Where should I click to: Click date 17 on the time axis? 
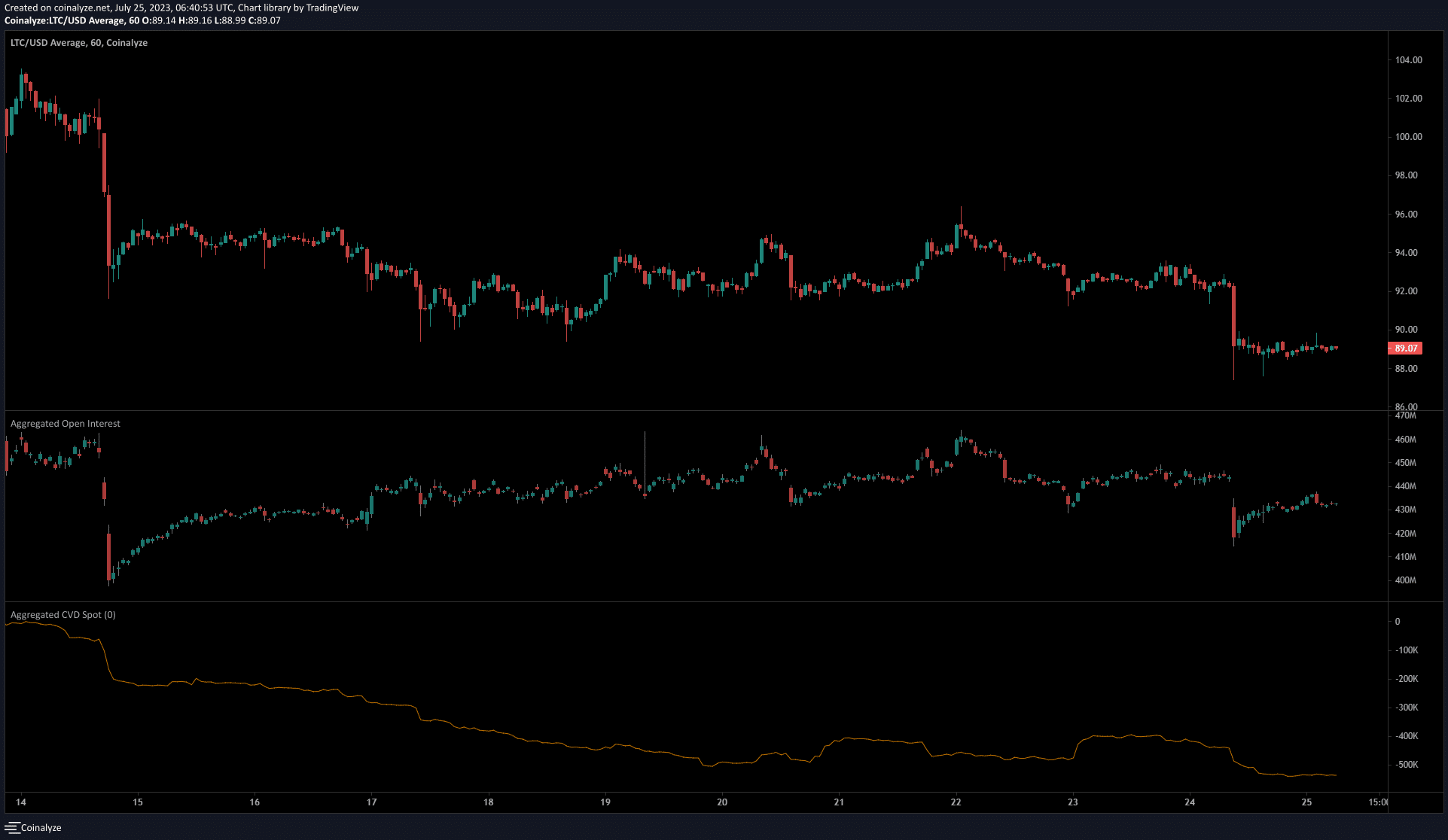371,802
